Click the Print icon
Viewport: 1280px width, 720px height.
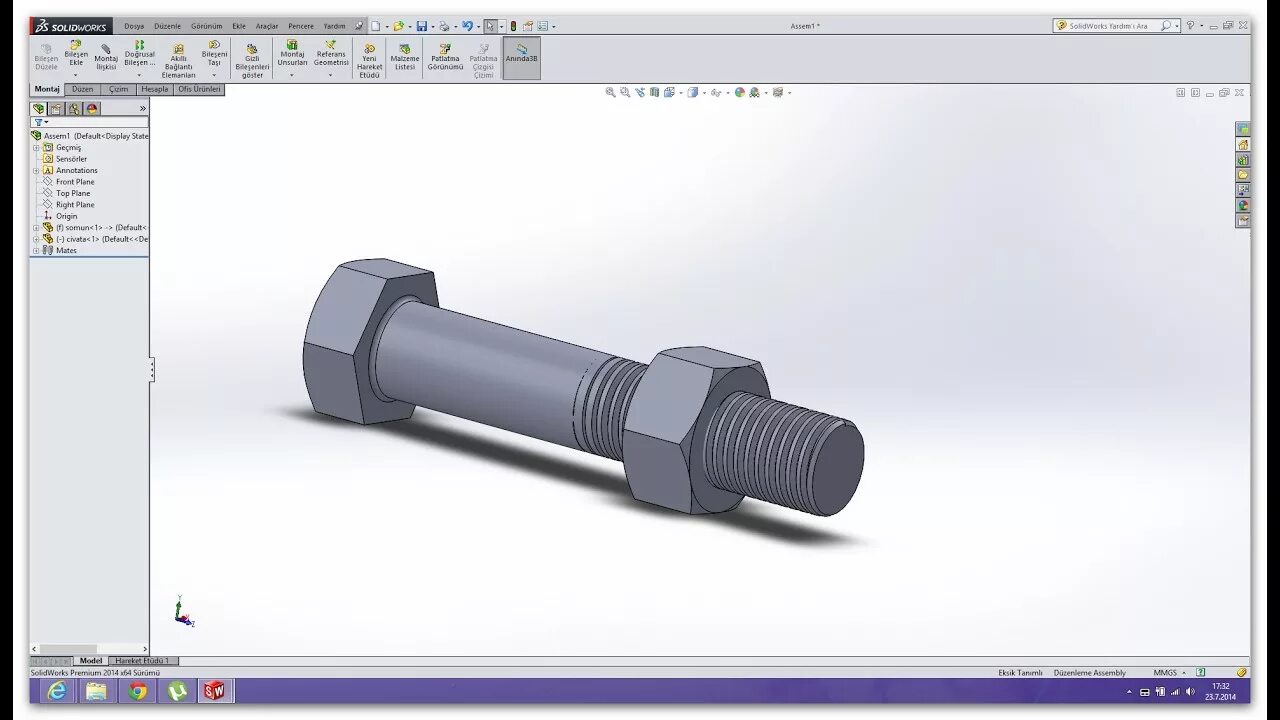[x=444, y=26]
